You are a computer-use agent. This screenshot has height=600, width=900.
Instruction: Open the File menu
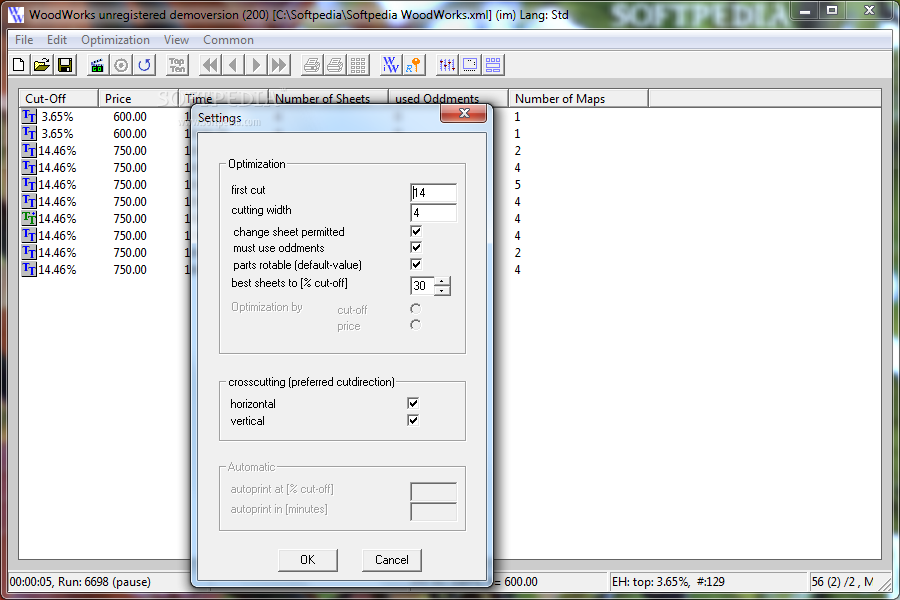pos(24,40)
